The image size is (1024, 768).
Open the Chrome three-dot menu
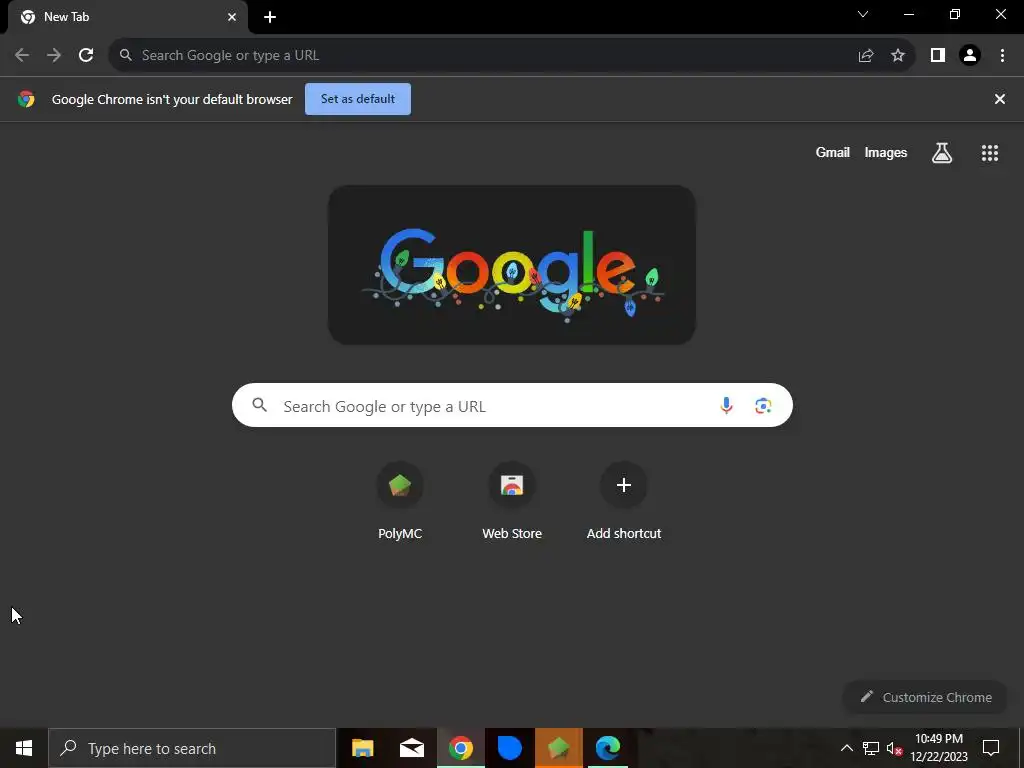[1002, 56]
